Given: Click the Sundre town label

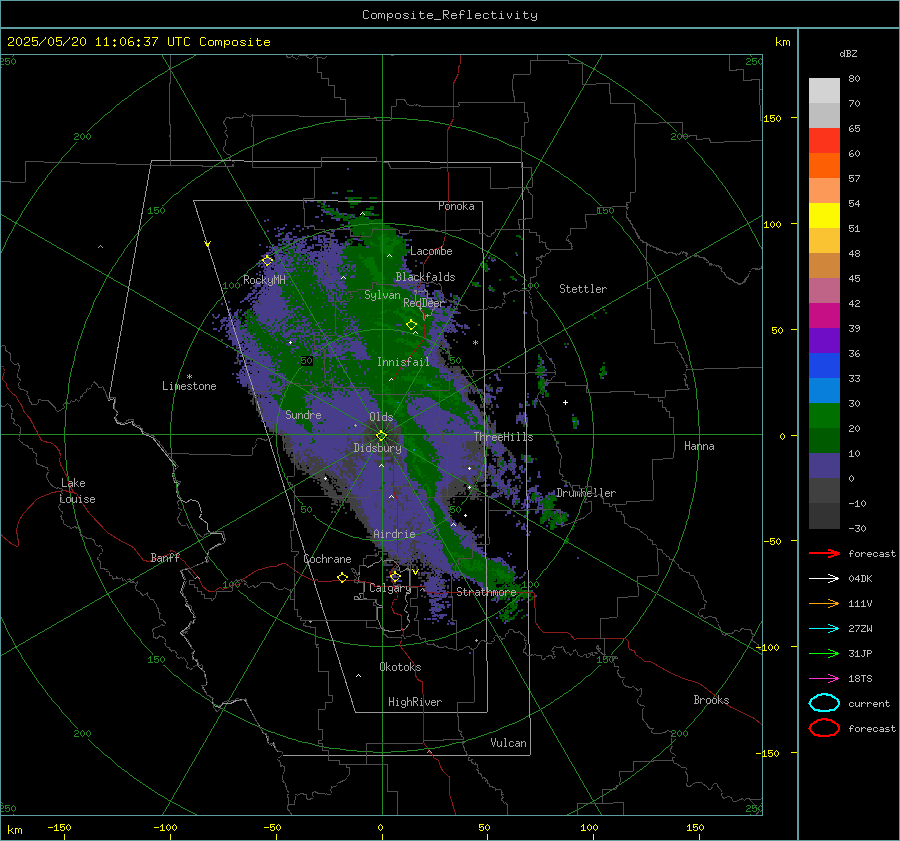Looking at the screenshot, I should [303, 414].
